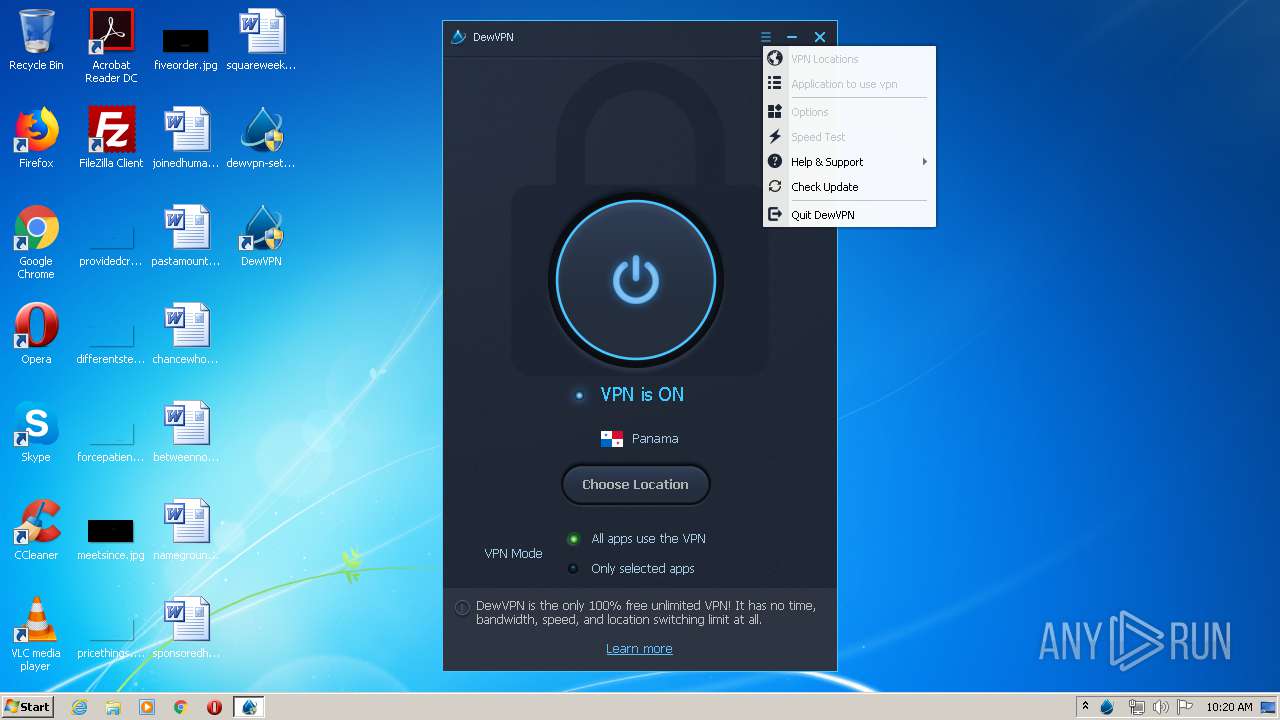Click the large VPN power button
1280x720 pixels.
636,281
